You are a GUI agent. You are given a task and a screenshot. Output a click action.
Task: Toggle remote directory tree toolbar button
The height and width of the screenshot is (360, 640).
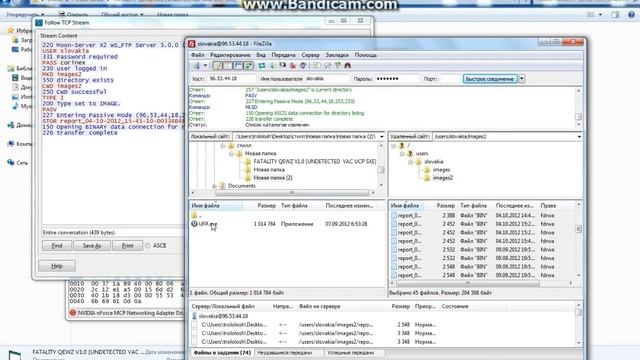click(x=238, y=66)
